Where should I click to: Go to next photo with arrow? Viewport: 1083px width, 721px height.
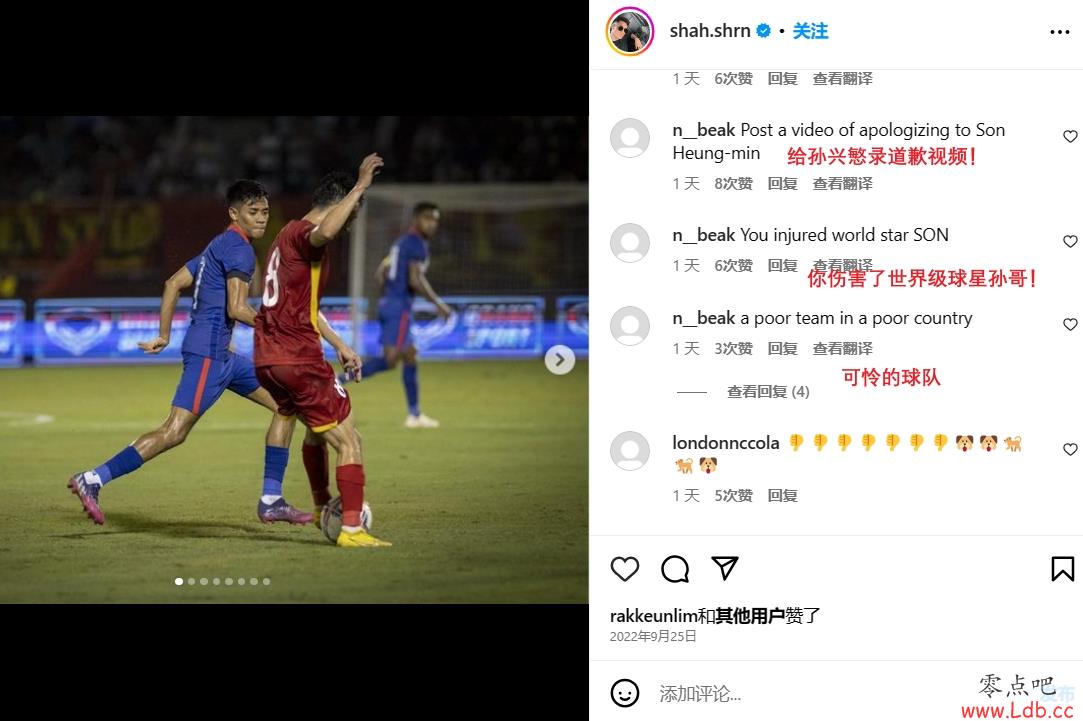coord(559,360)
